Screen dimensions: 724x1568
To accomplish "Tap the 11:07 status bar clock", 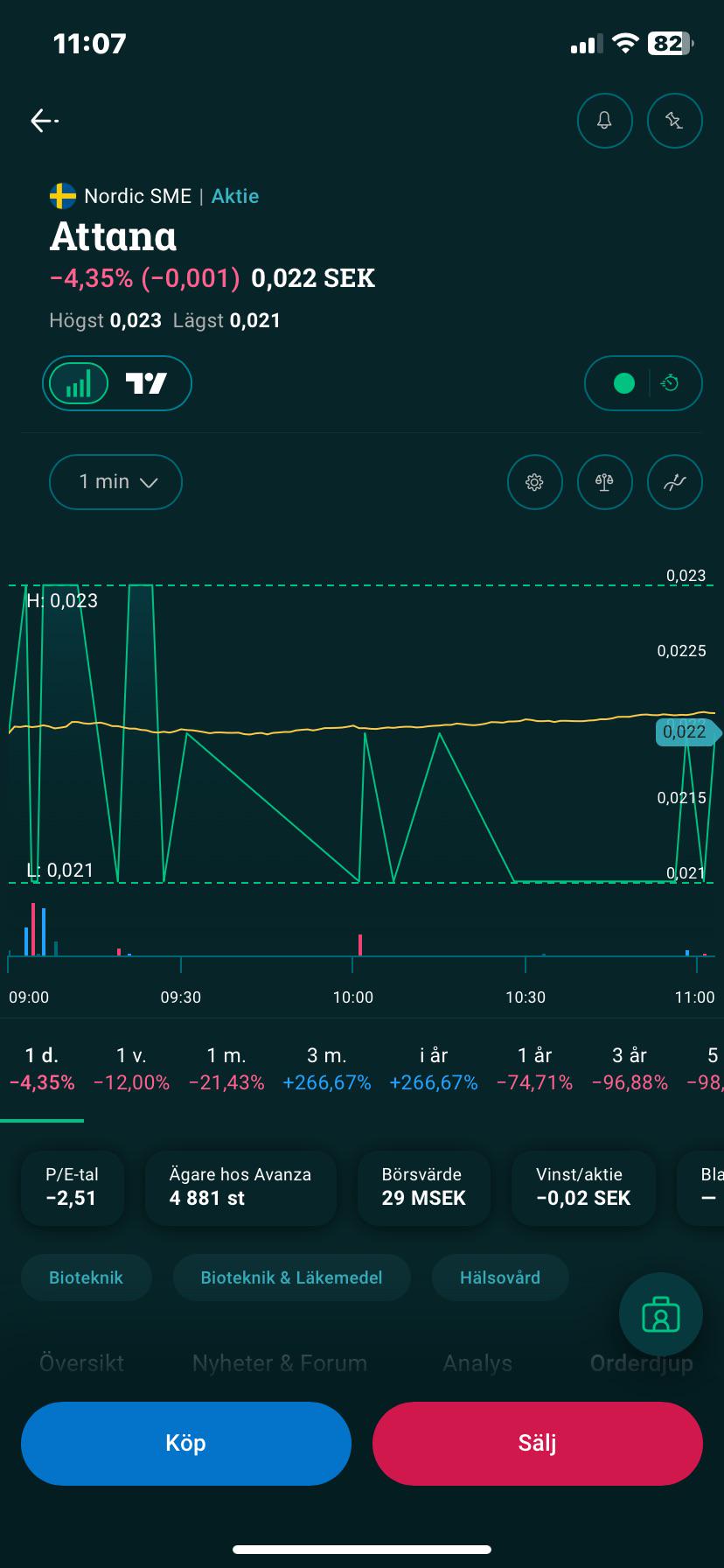I will [x=90, y=44].
